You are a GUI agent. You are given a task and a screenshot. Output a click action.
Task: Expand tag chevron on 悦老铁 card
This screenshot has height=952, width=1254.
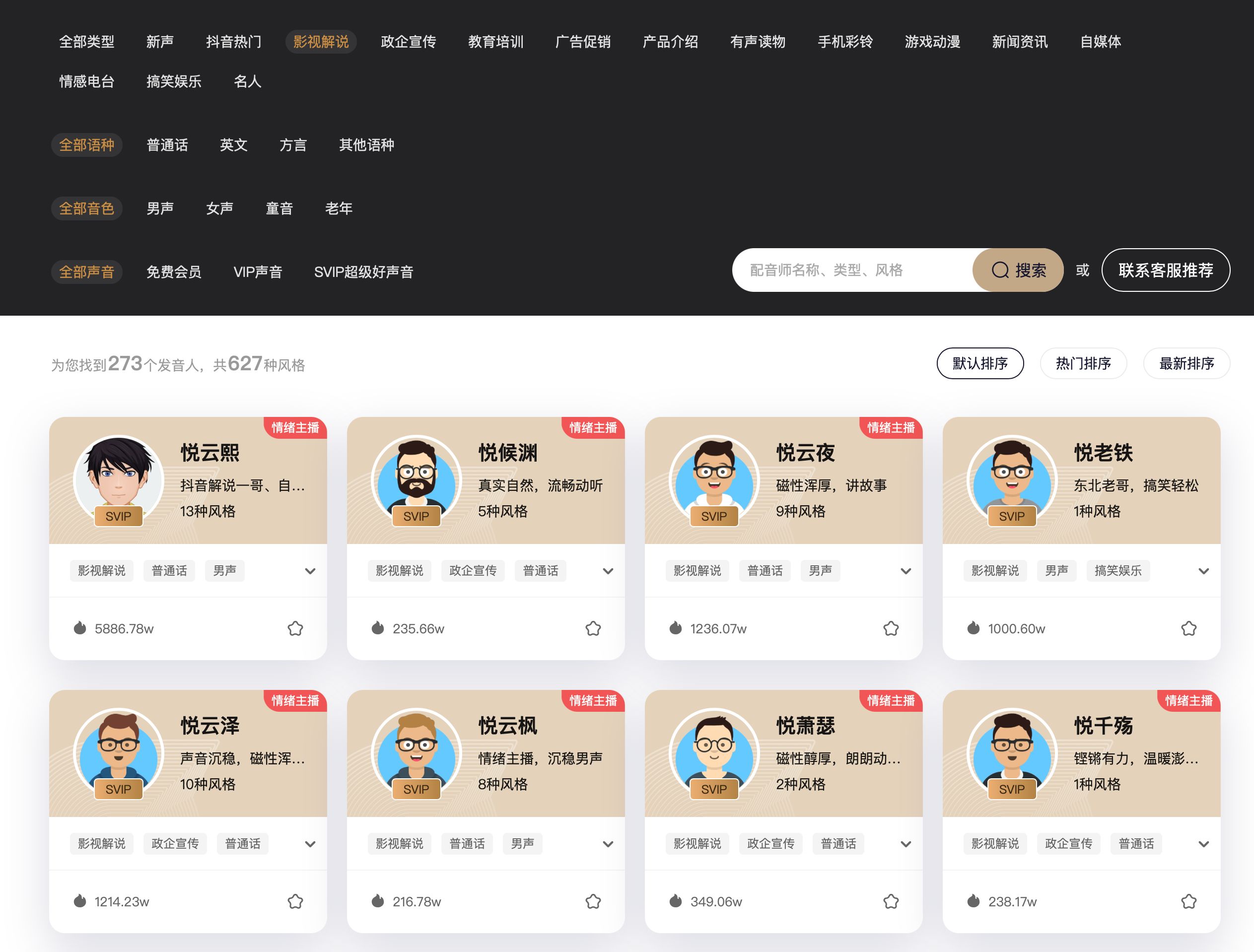[x=1203, y=571]
